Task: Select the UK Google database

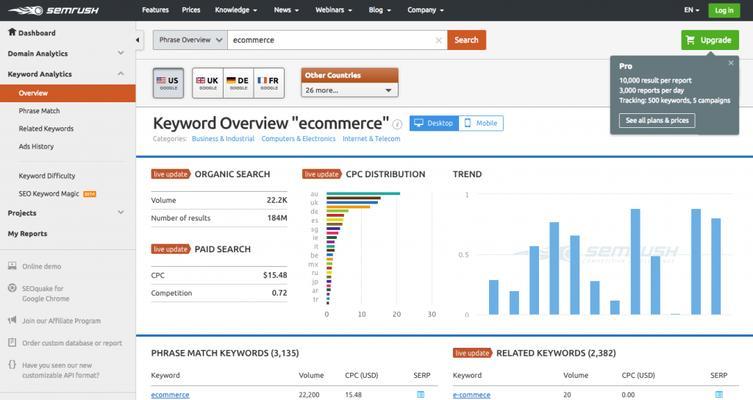Action: tap(207, 83)
